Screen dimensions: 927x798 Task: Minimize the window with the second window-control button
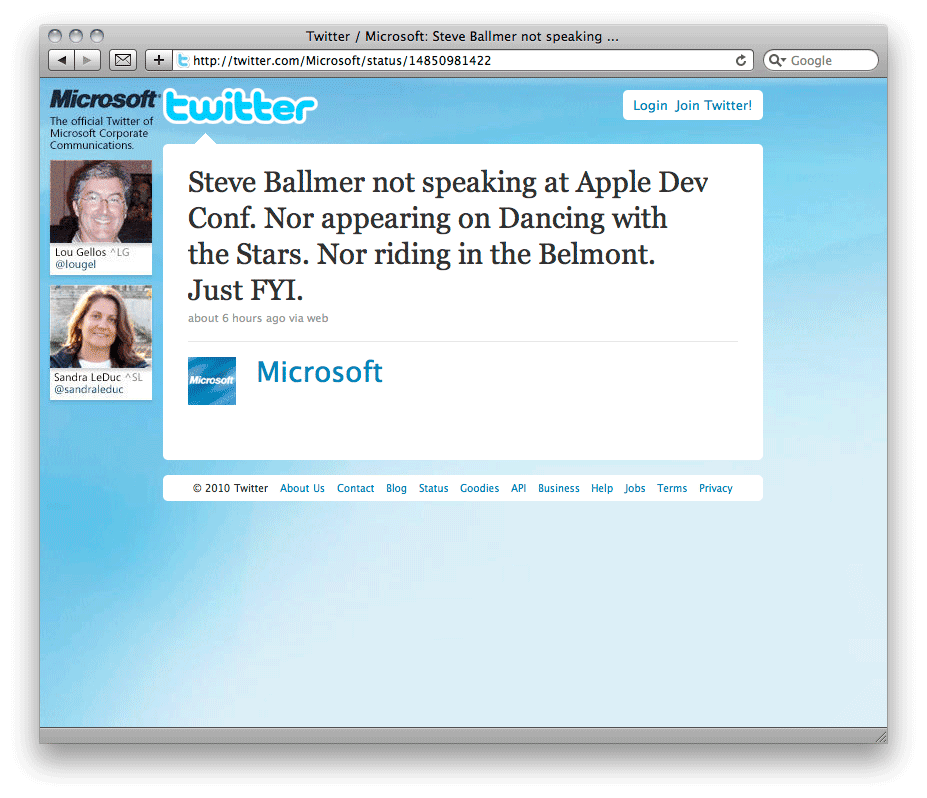(76, 36)
